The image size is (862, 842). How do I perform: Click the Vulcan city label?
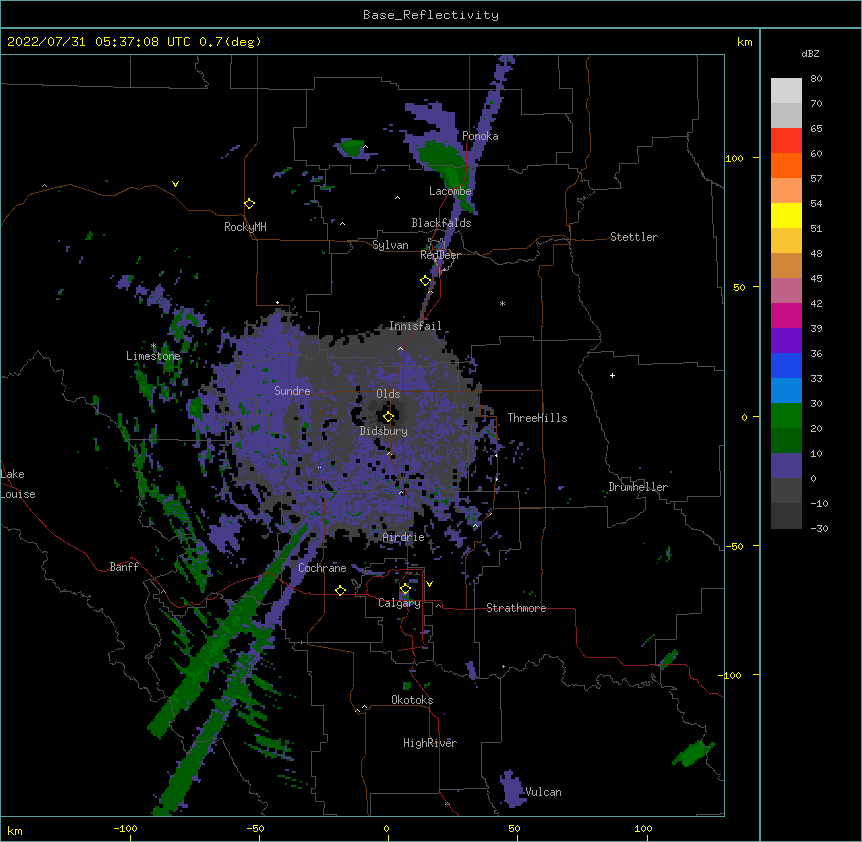point(543,792)
